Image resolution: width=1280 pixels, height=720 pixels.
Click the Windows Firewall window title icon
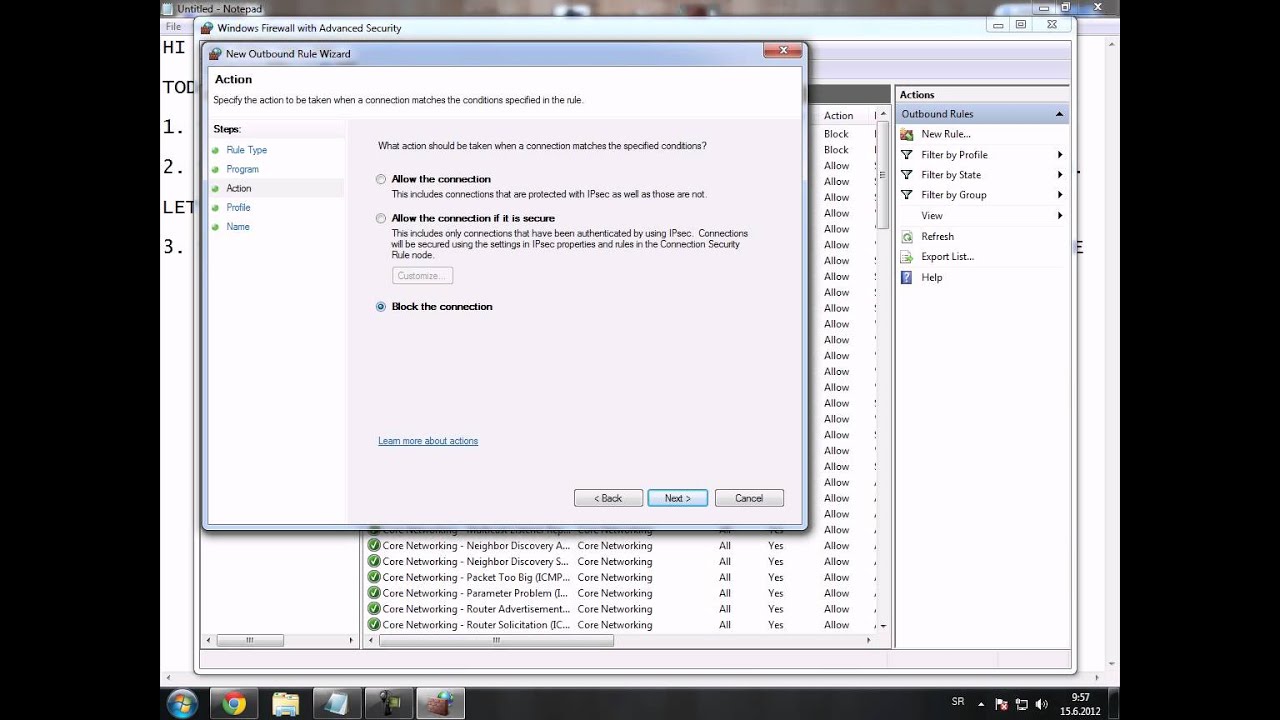point(206,28)
